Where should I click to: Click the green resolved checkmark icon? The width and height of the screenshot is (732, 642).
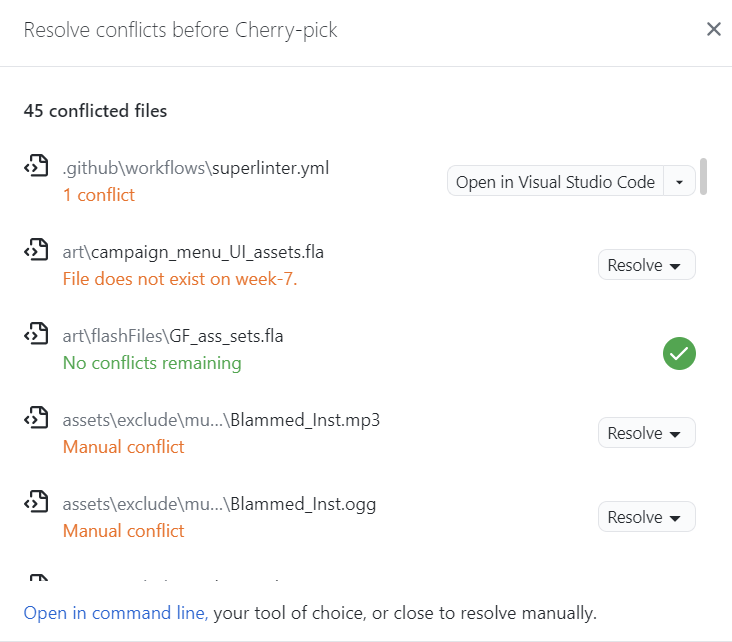[679, 353]
